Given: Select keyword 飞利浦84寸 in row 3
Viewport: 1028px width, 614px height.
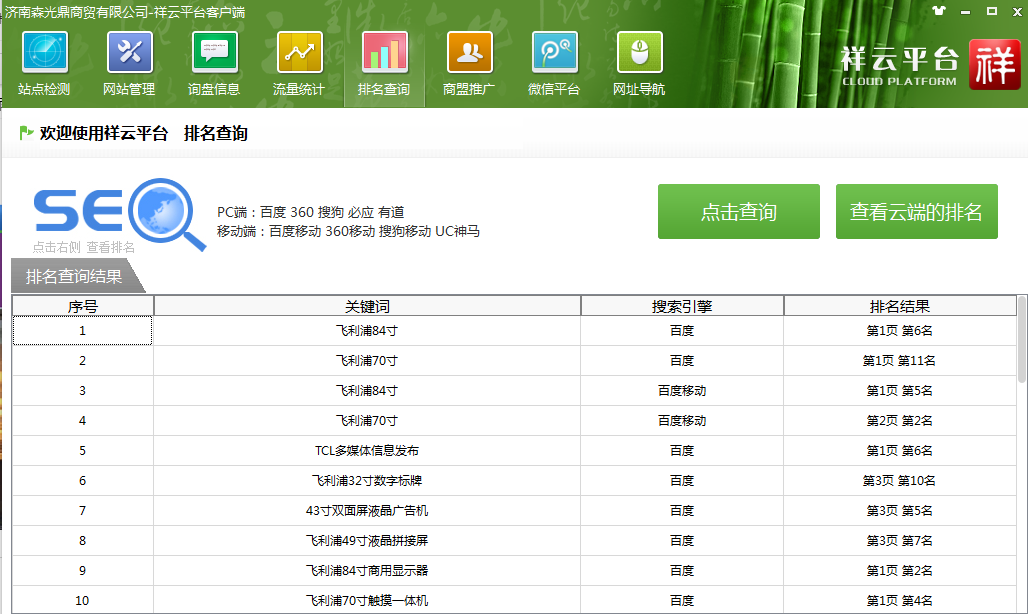Looking at the screenshot, I should click(x=367, y=391).
